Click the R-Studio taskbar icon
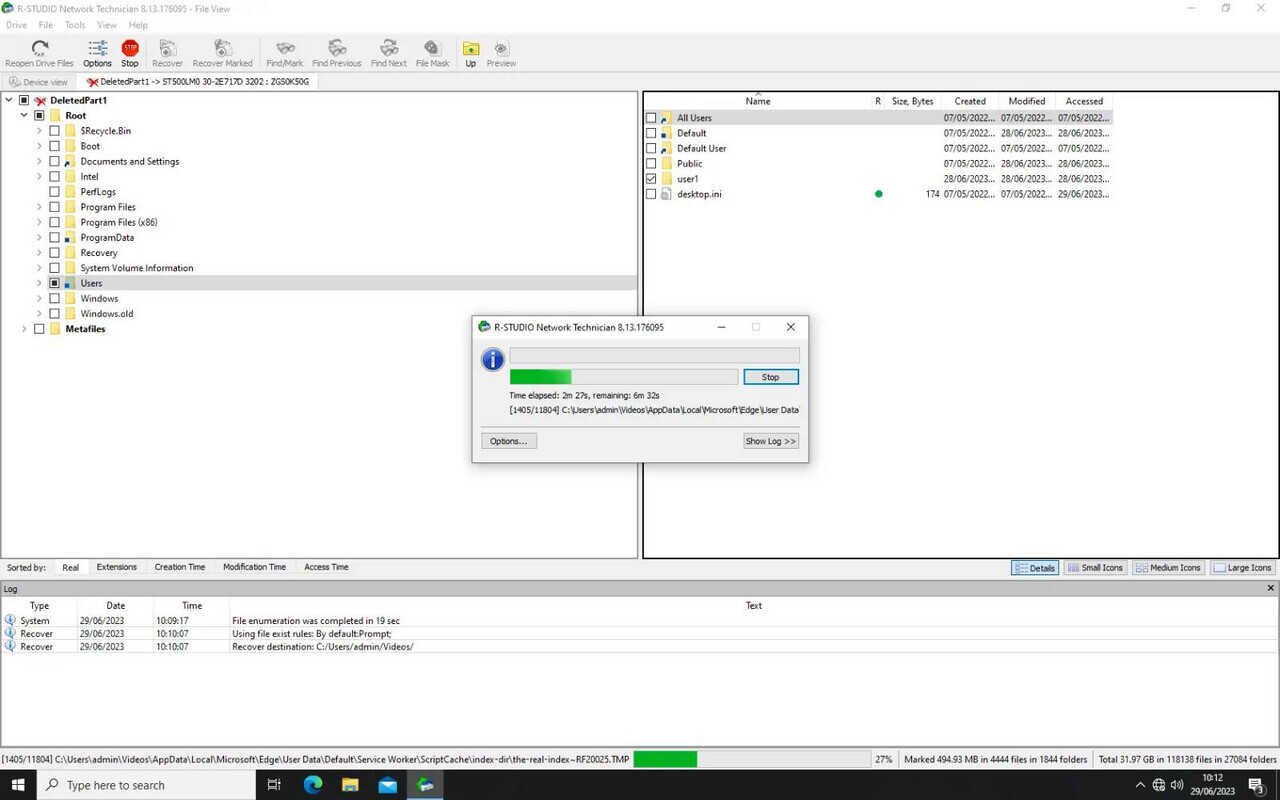The height and width of the screenshot is (800, 1280). pos(426,785)
